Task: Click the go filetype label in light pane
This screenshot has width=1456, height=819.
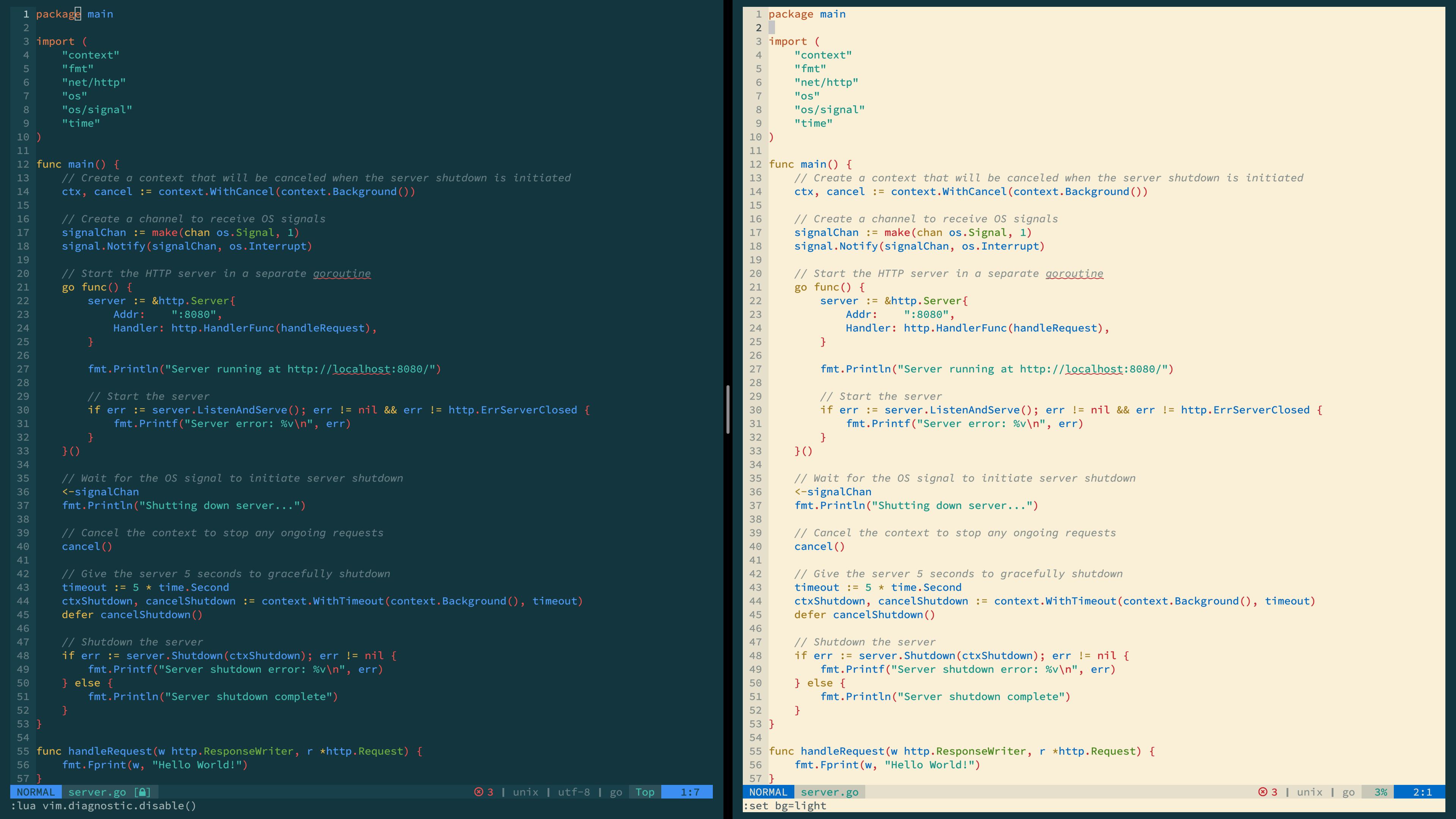Action: [1348, 792]
